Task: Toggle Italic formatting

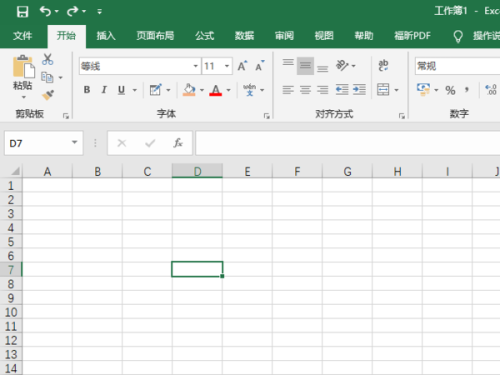Action: tap(104, 90)
